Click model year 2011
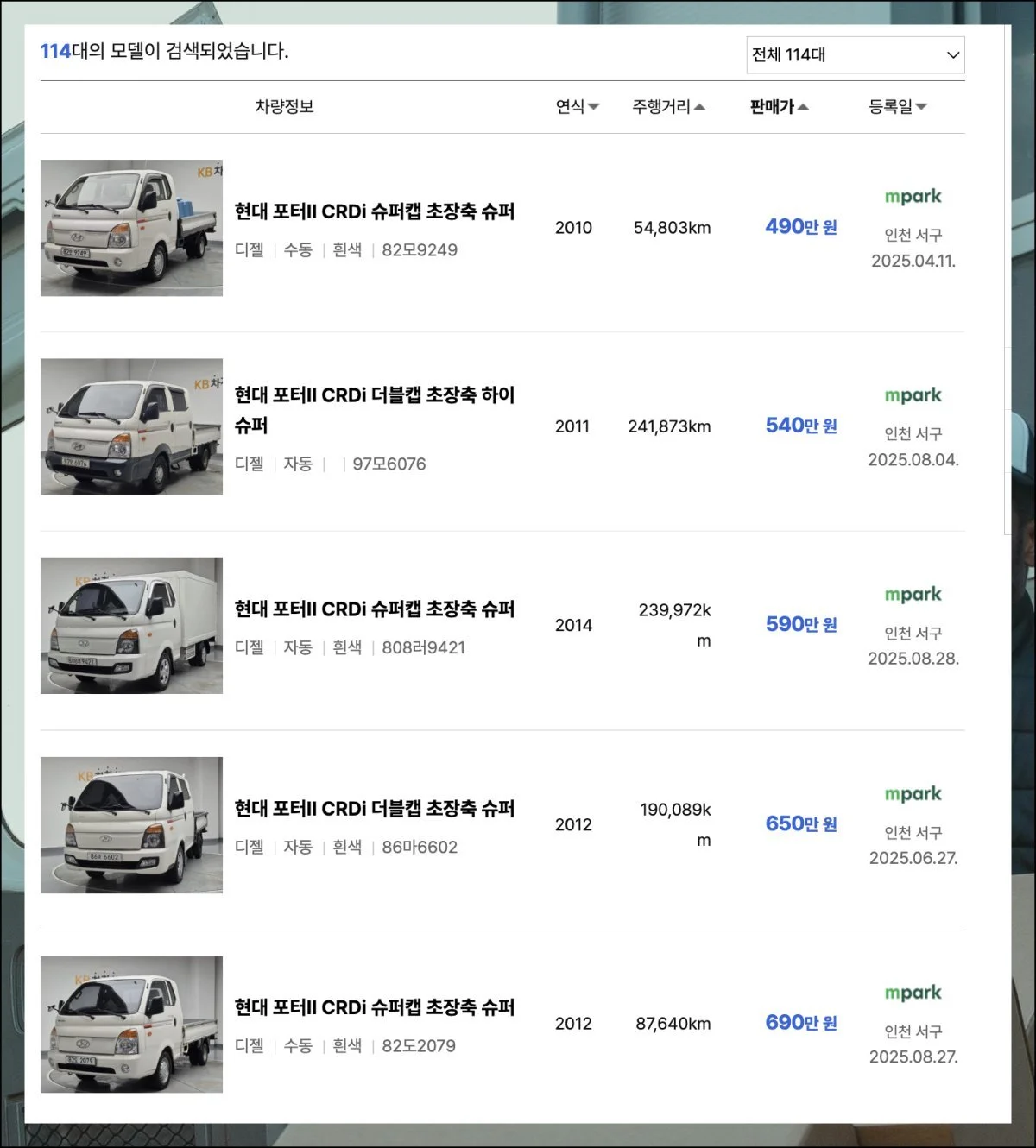 572,426
